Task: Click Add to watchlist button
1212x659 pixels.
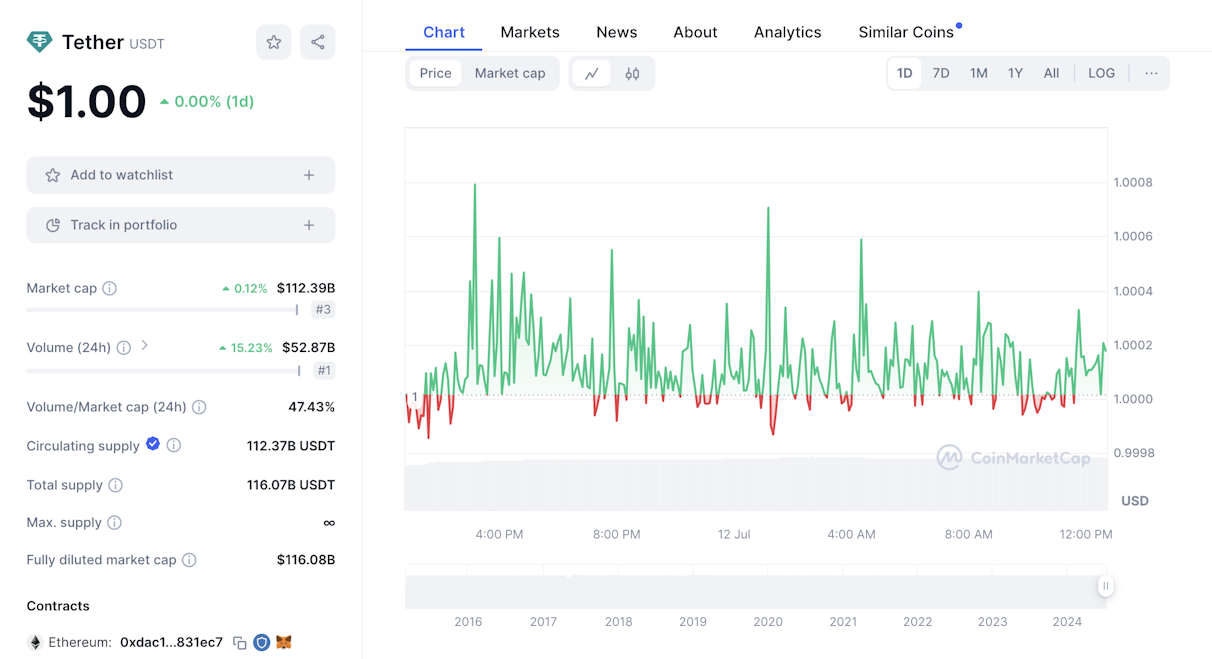Action: [x=181, y=175]
